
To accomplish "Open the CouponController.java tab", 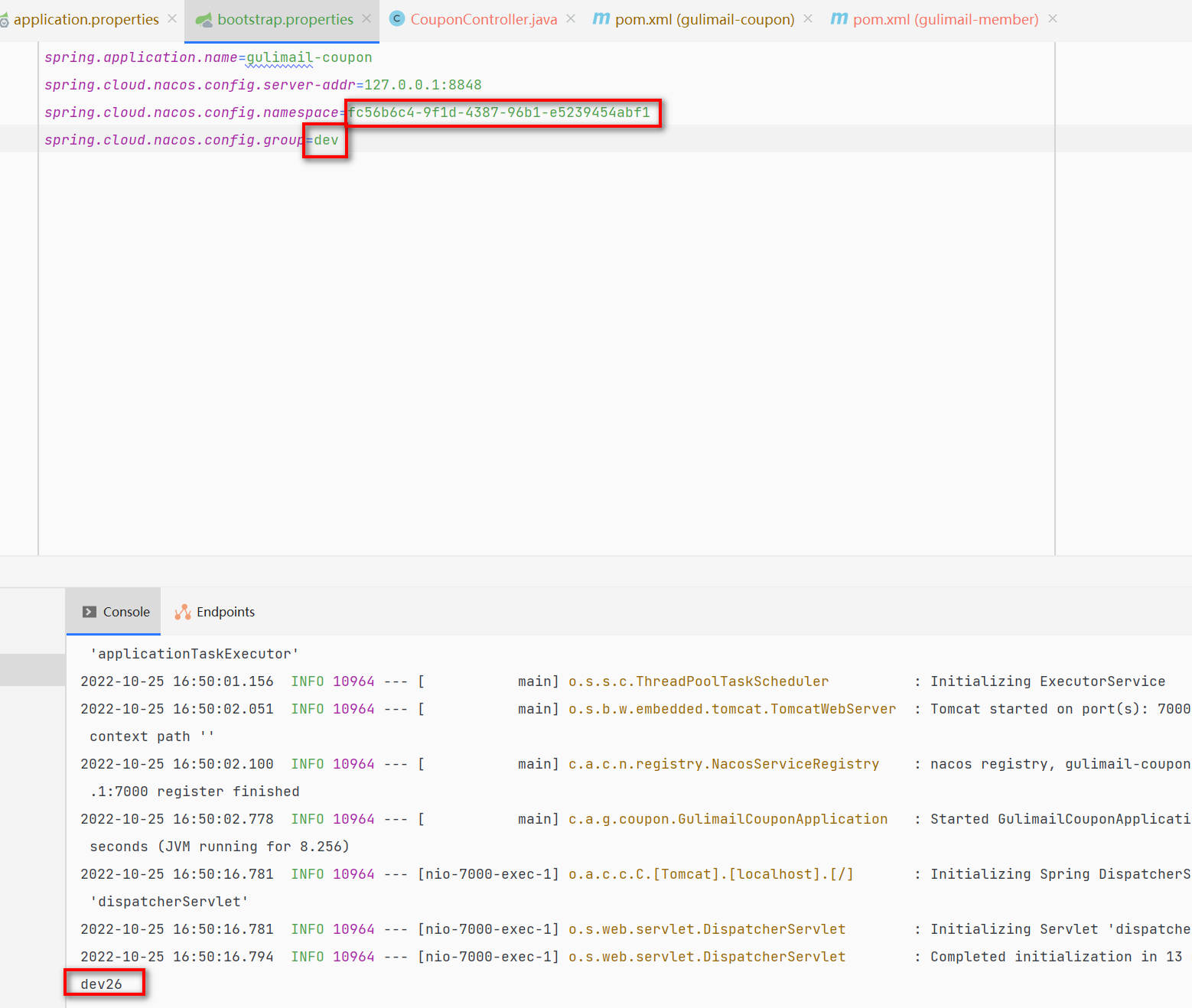I will [x=484, y=19].
